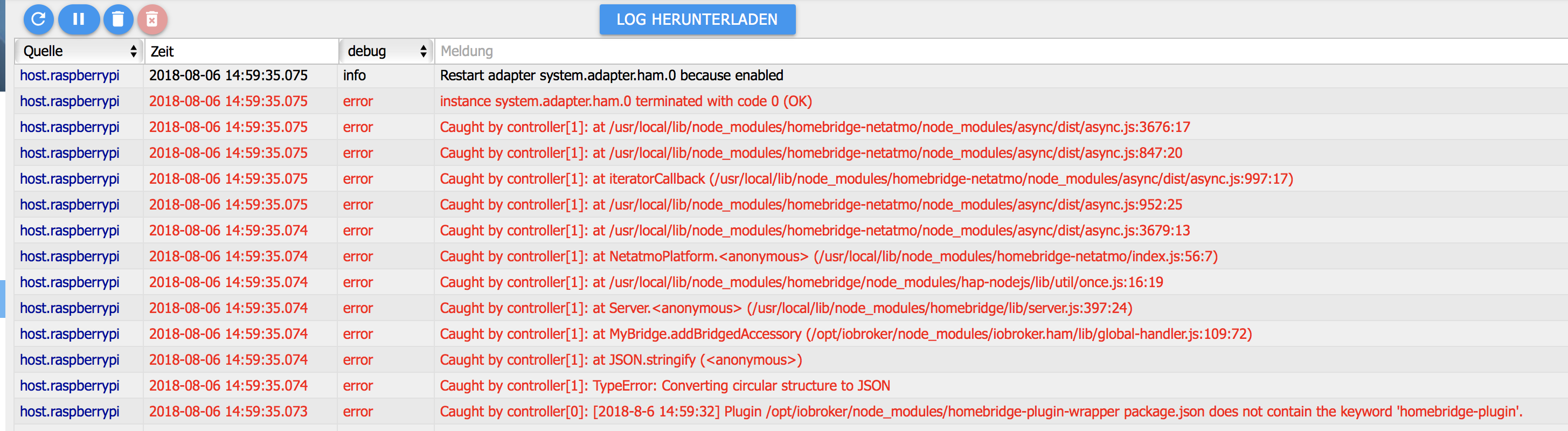
Task: Click host.raspberrypi in the iteratorCallback row
Action: click(70, 179)
